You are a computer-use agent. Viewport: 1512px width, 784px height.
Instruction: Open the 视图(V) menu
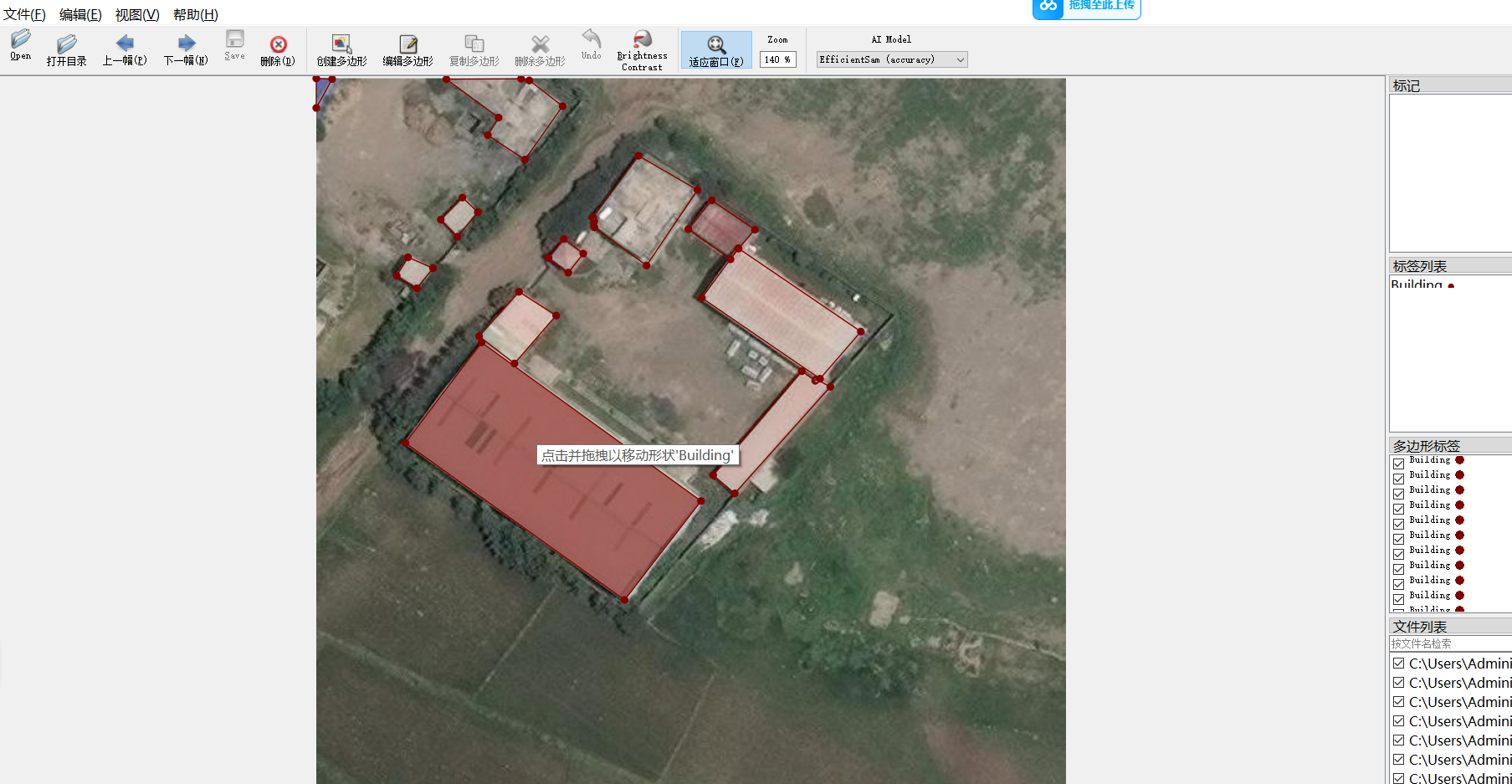tap(137, 14)
